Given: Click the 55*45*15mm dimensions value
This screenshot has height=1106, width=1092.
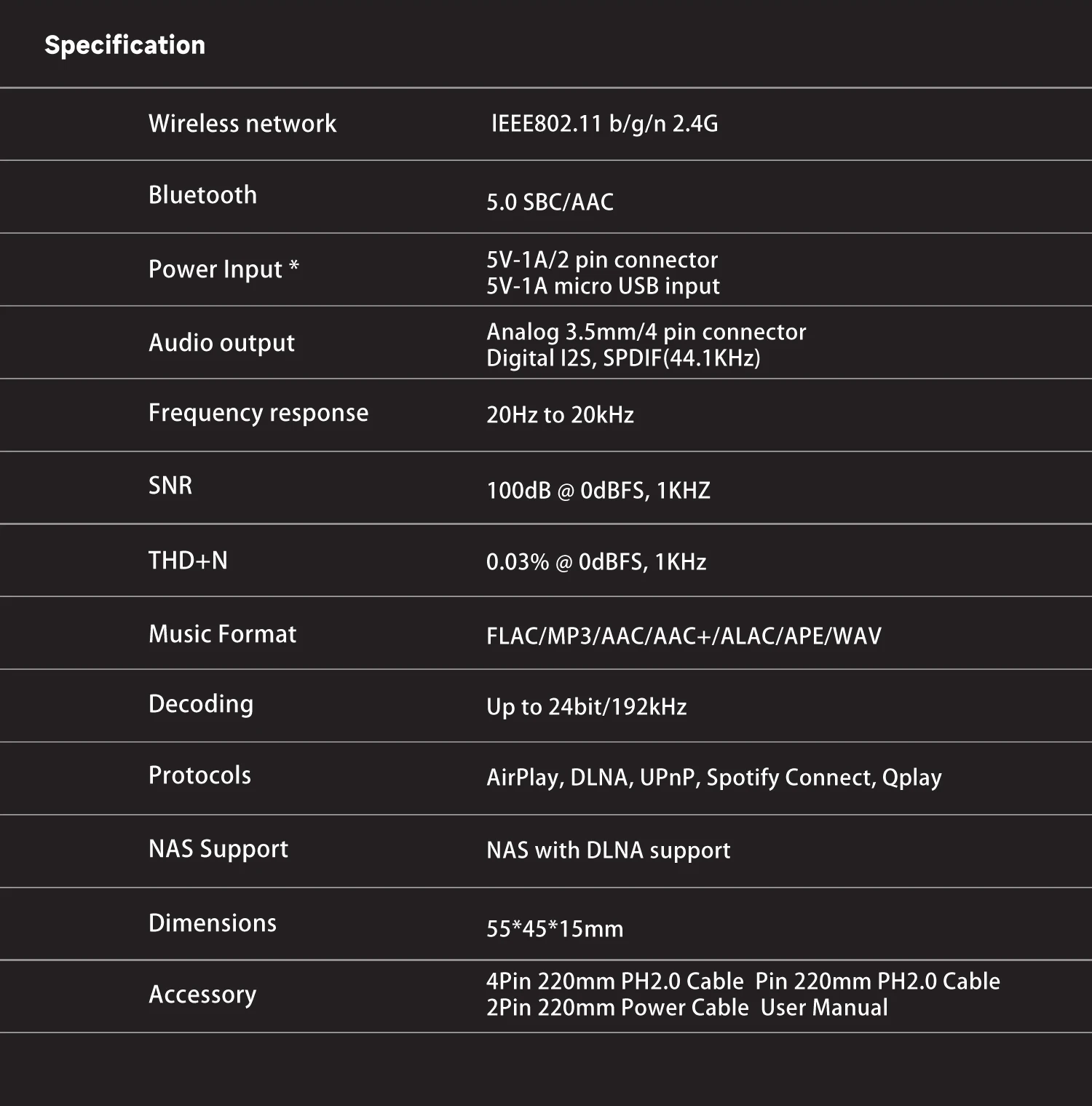Looking at the screenshot, I should (555, 929).
